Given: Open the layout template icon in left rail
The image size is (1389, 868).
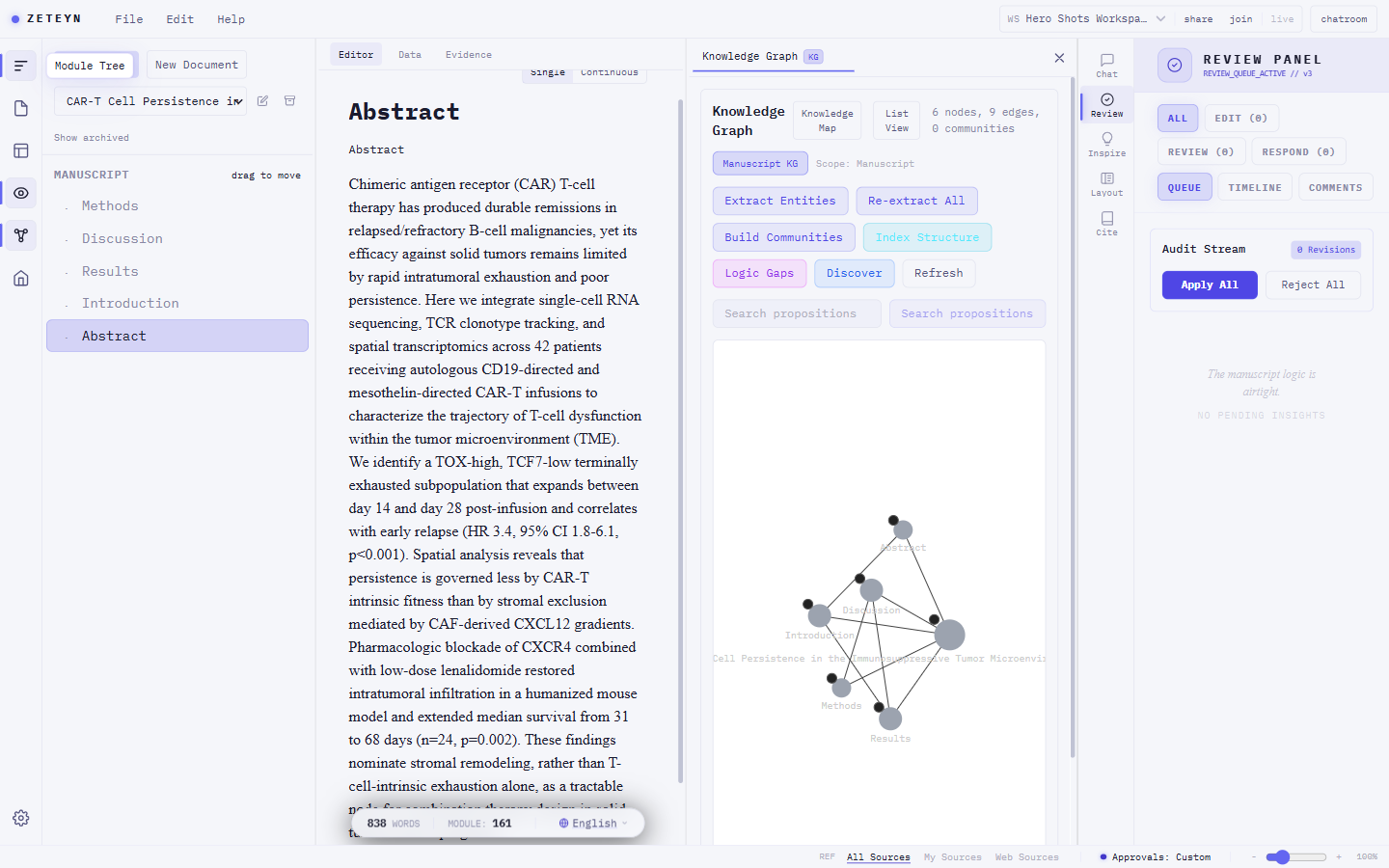Looking at the screenshot, I should [x=20, y=150].
